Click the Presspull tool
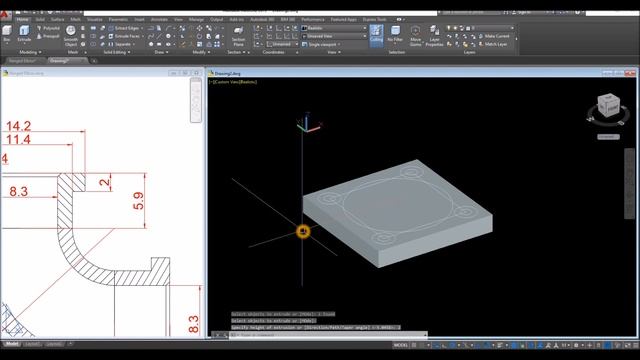The width and height of the screenshot is (640, 360). 48,36
